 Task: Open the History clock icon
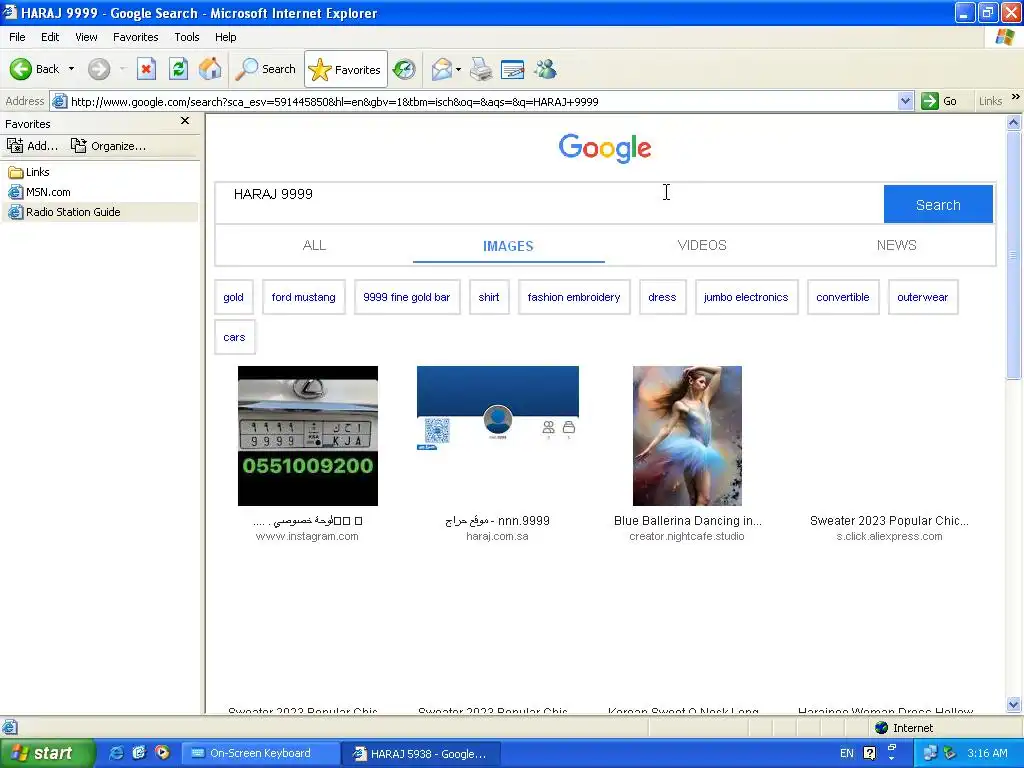[x=404, y=69]
